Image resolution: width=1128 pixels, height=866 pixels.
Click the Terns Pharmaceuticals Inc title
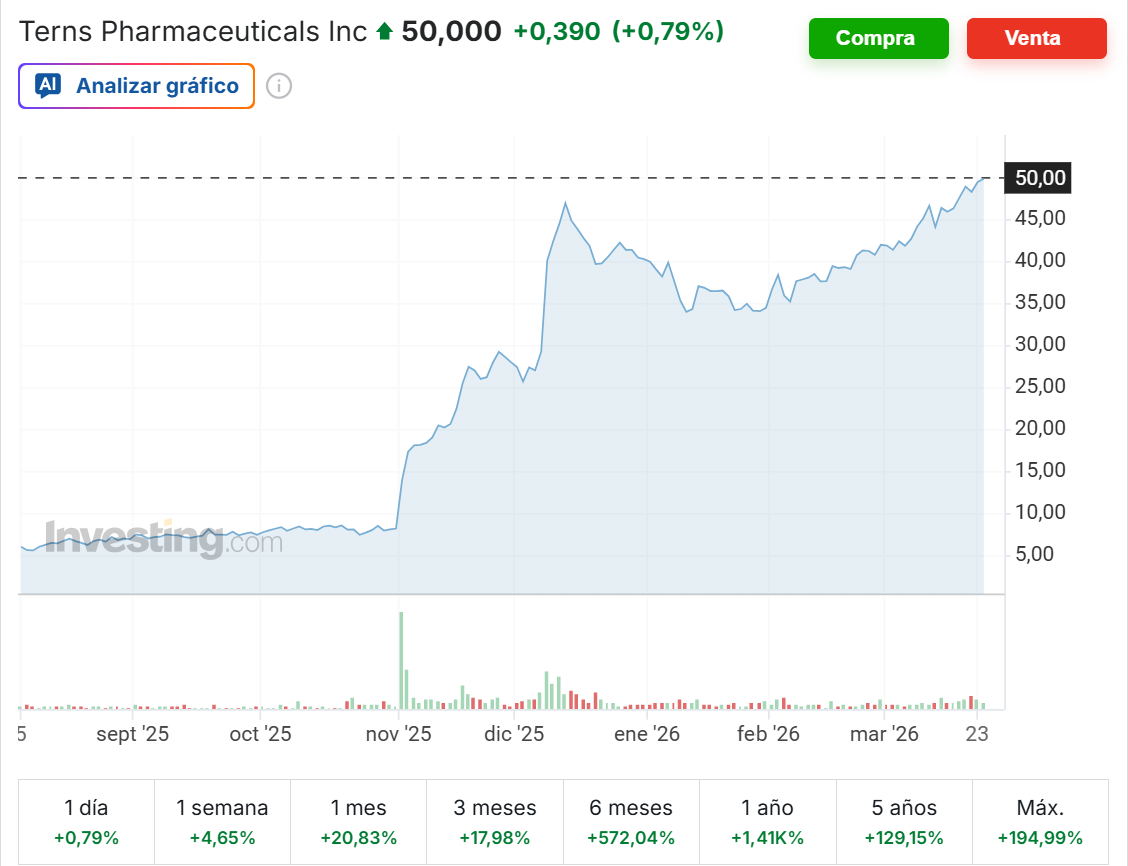tap(194, 32)
